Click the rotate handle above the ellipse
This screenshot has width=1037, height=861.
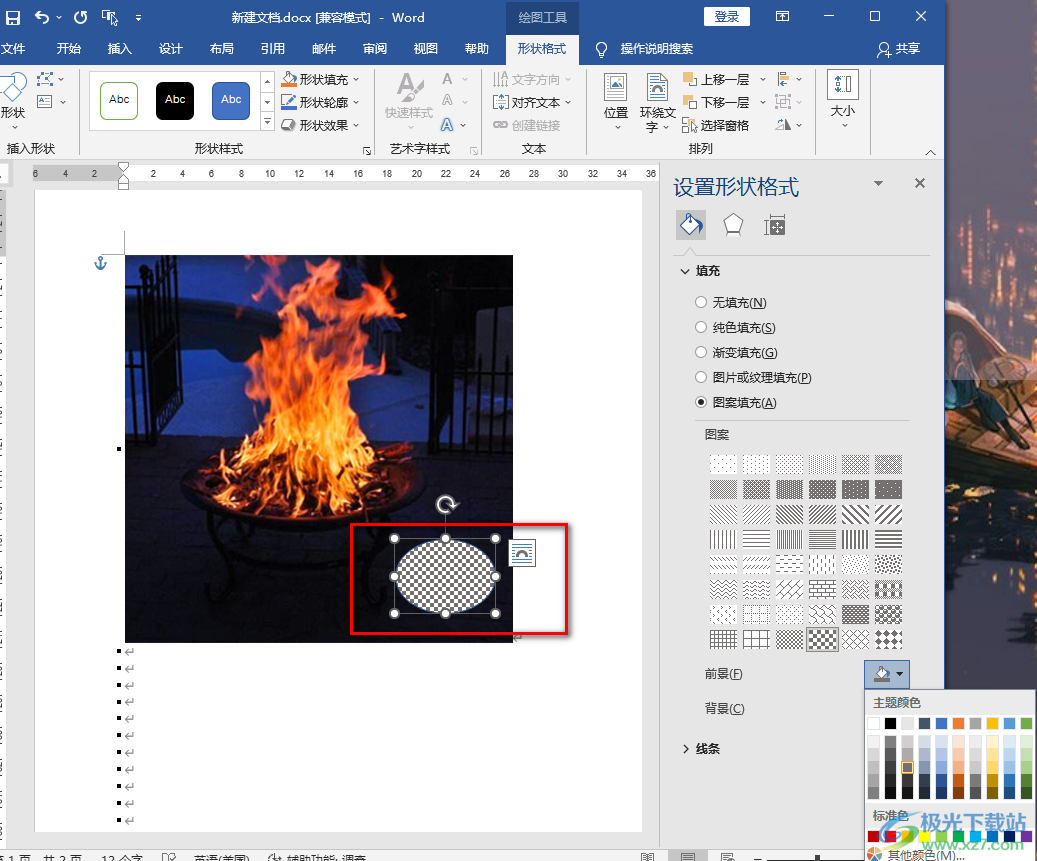tap(446, 505)
